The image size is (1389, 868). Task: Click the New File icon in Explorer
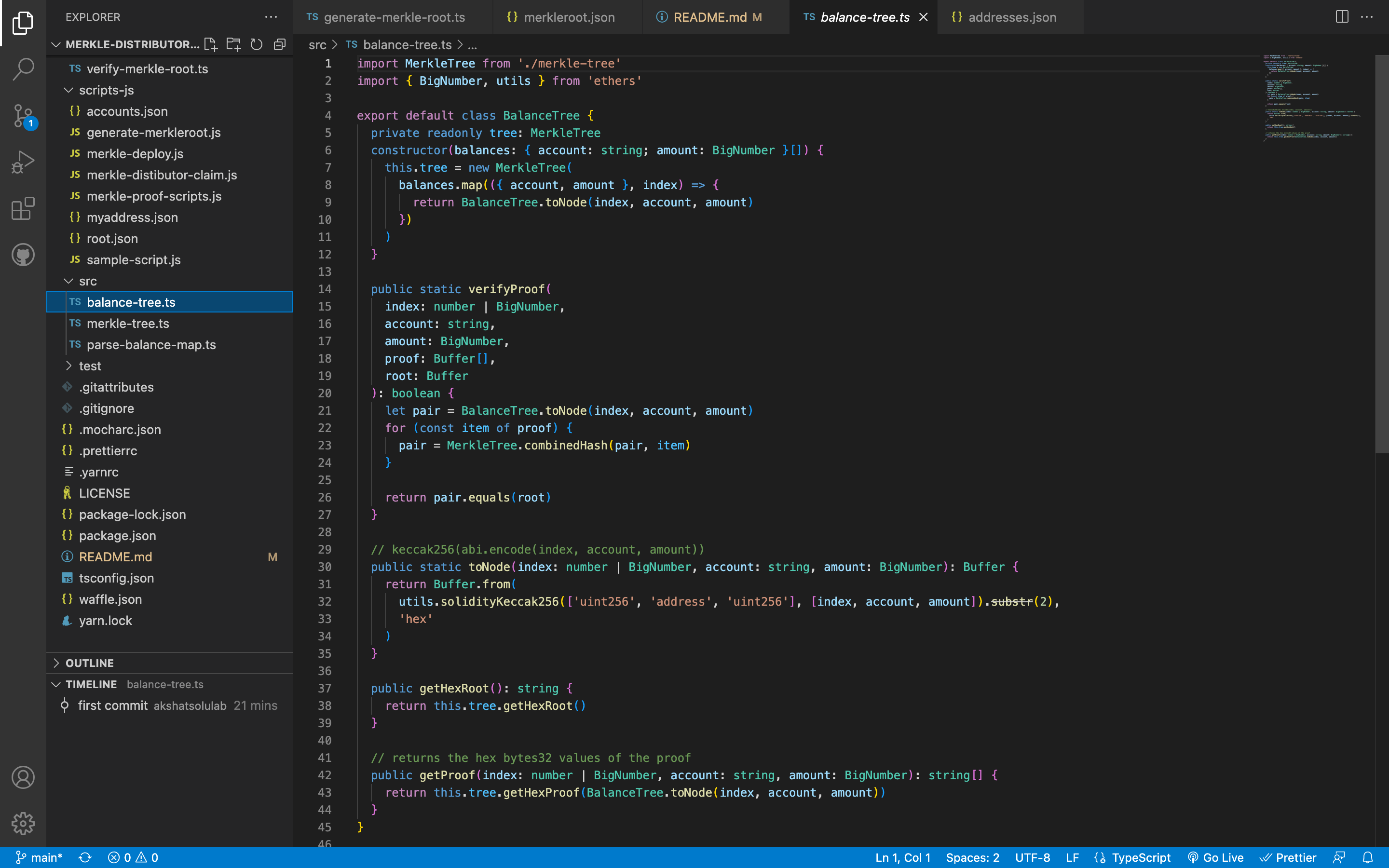click(x=211, y=45)
